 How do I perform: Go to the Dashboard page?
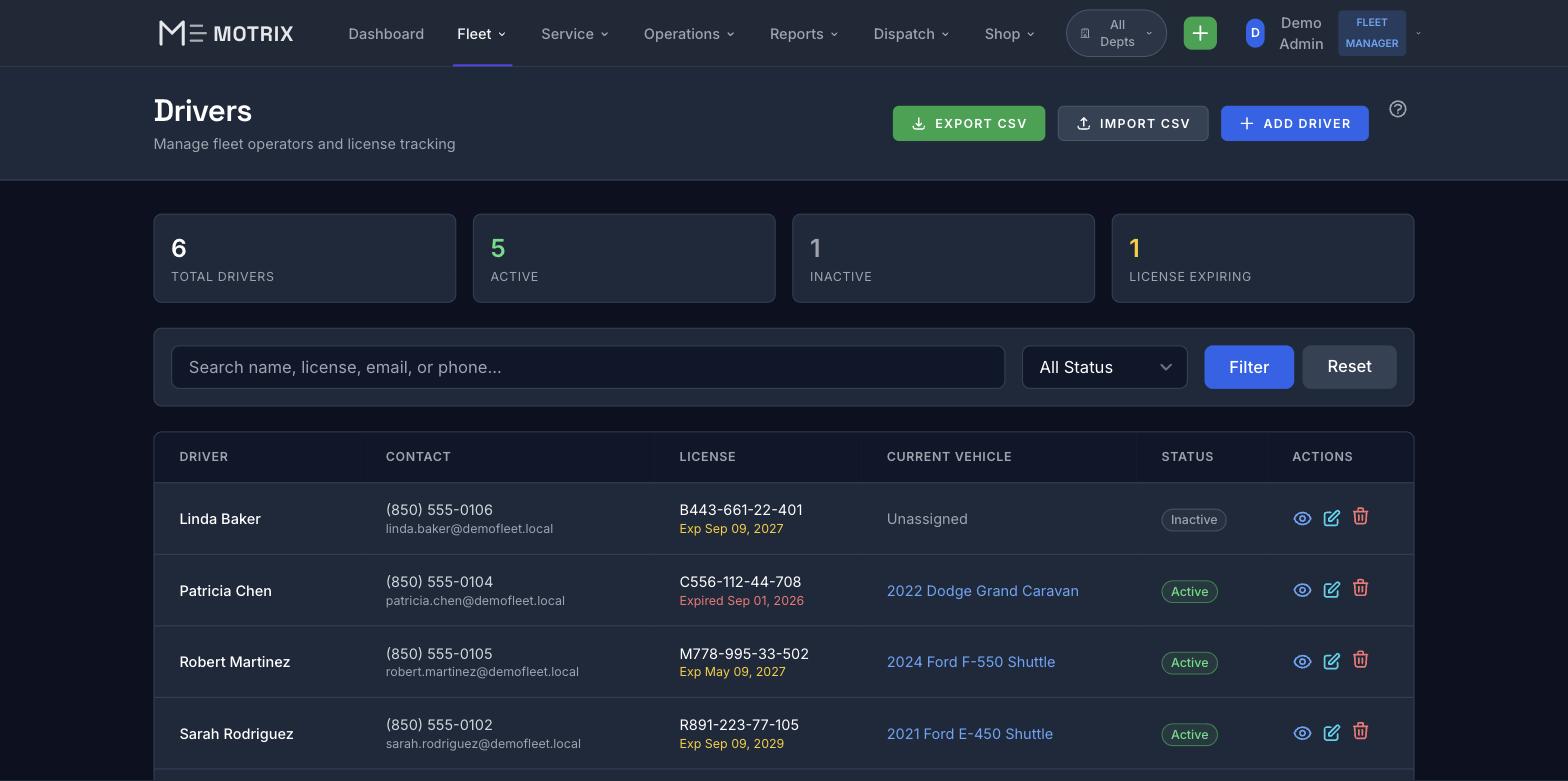pyautogui.click(x=386, y=34)
